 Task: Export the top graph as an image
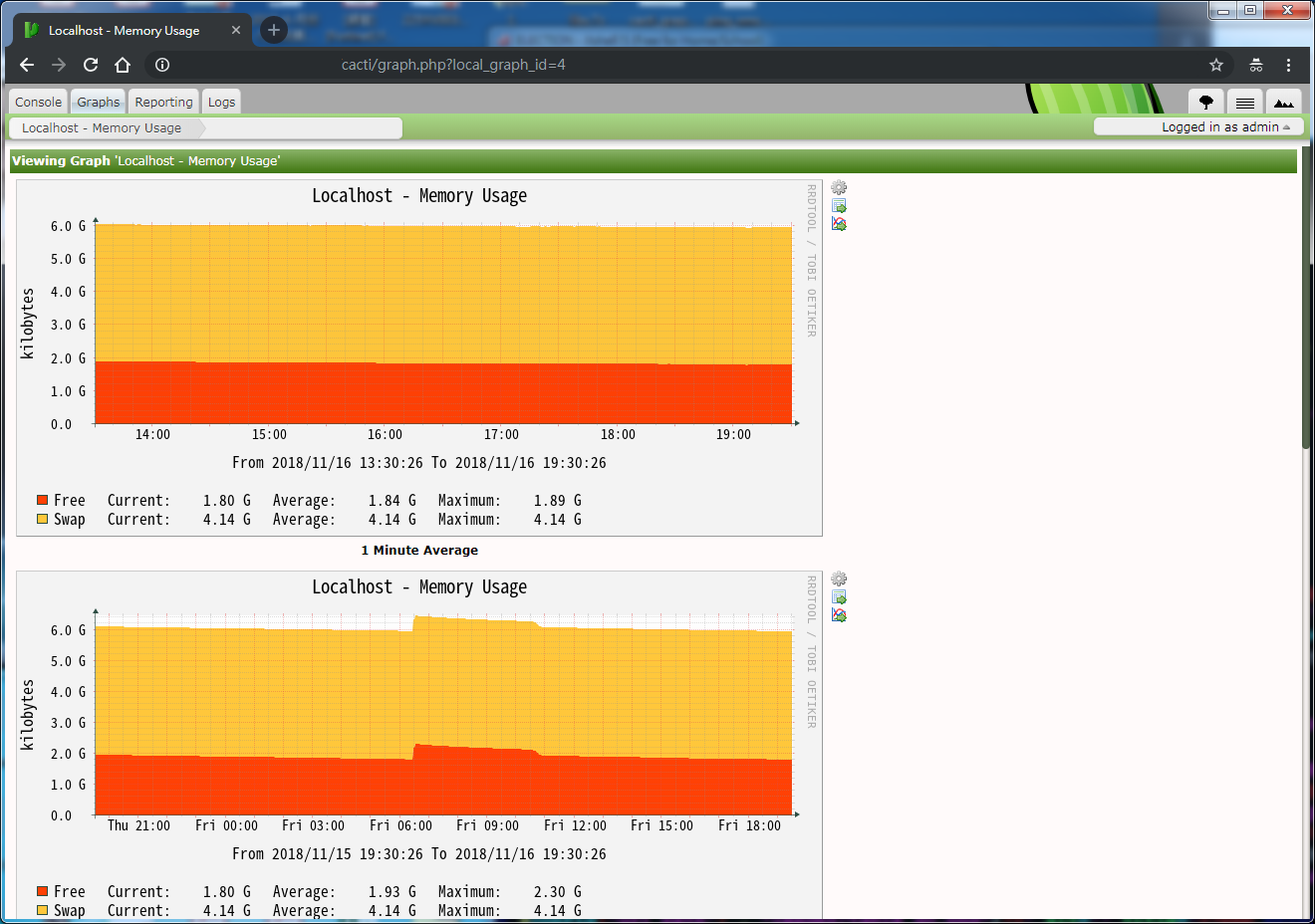click(839, 223)
